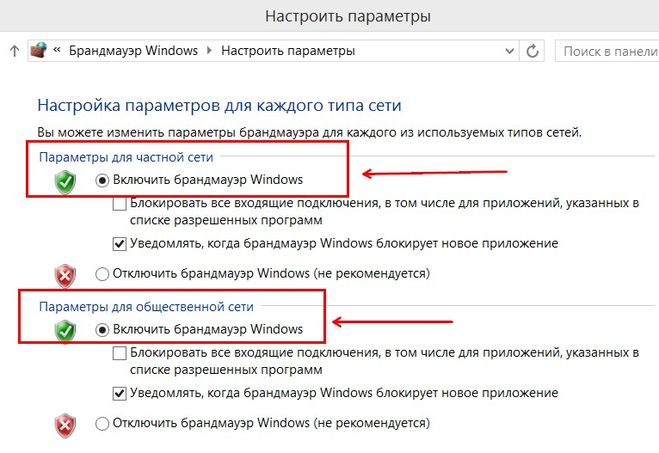
Task: Focus the Поиск в панели search field
Action: point(607,51)
